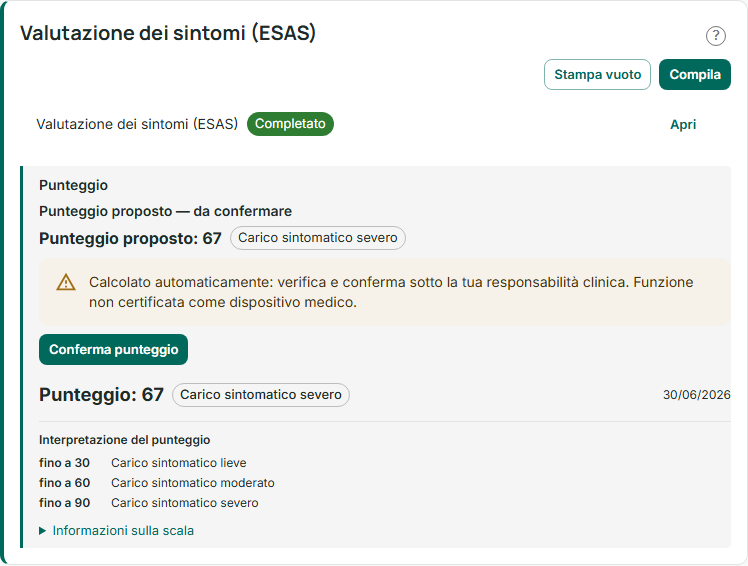This screenshot has height=566, width=748.
Task: Click the proposed score severity badge
Action: (x=318, y=238)
